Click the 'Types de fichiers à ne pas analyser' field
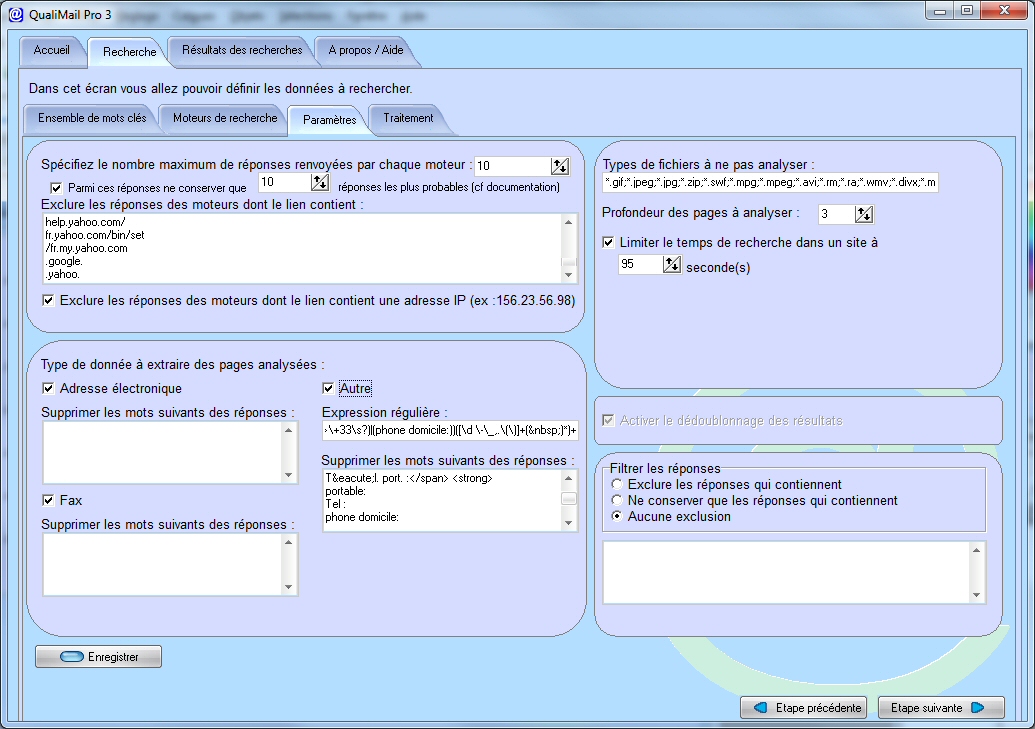 770,182
